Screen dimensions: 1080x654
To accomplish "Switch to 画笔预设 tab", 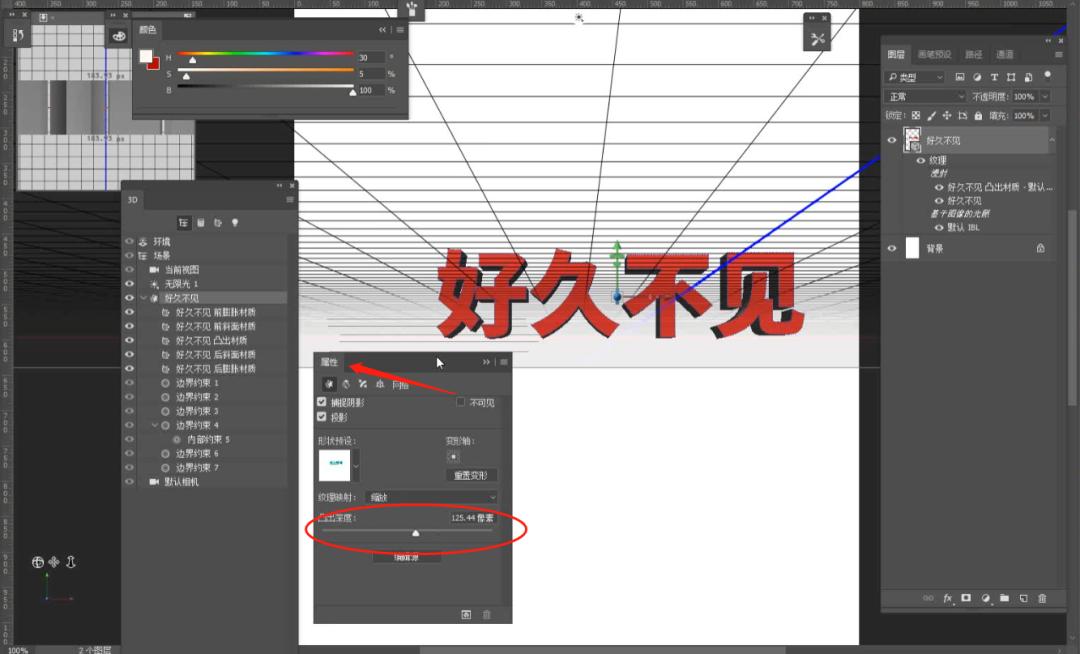I will 935,54.
